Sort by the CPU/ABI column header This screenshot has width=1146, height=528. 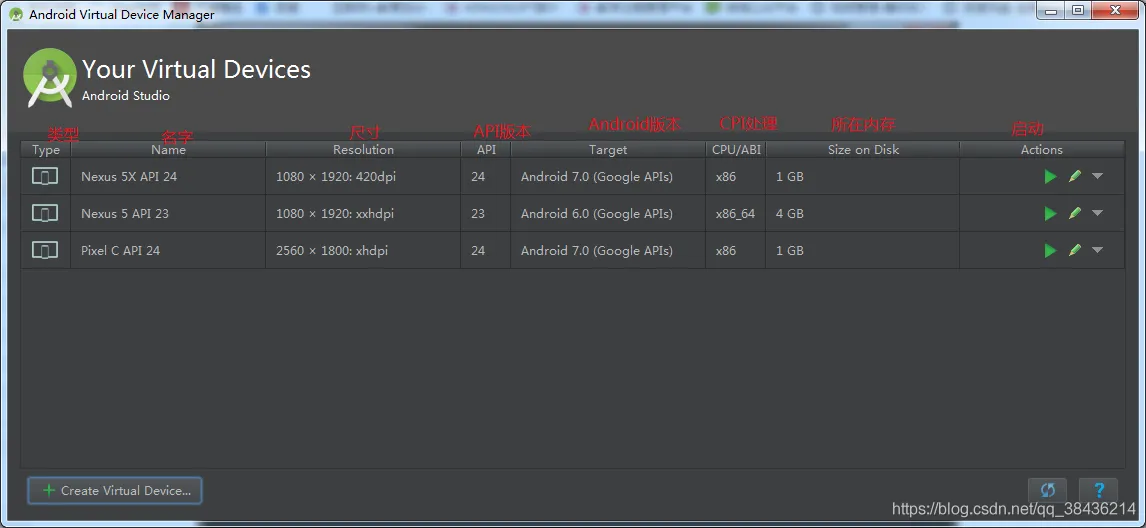(736, 149)
